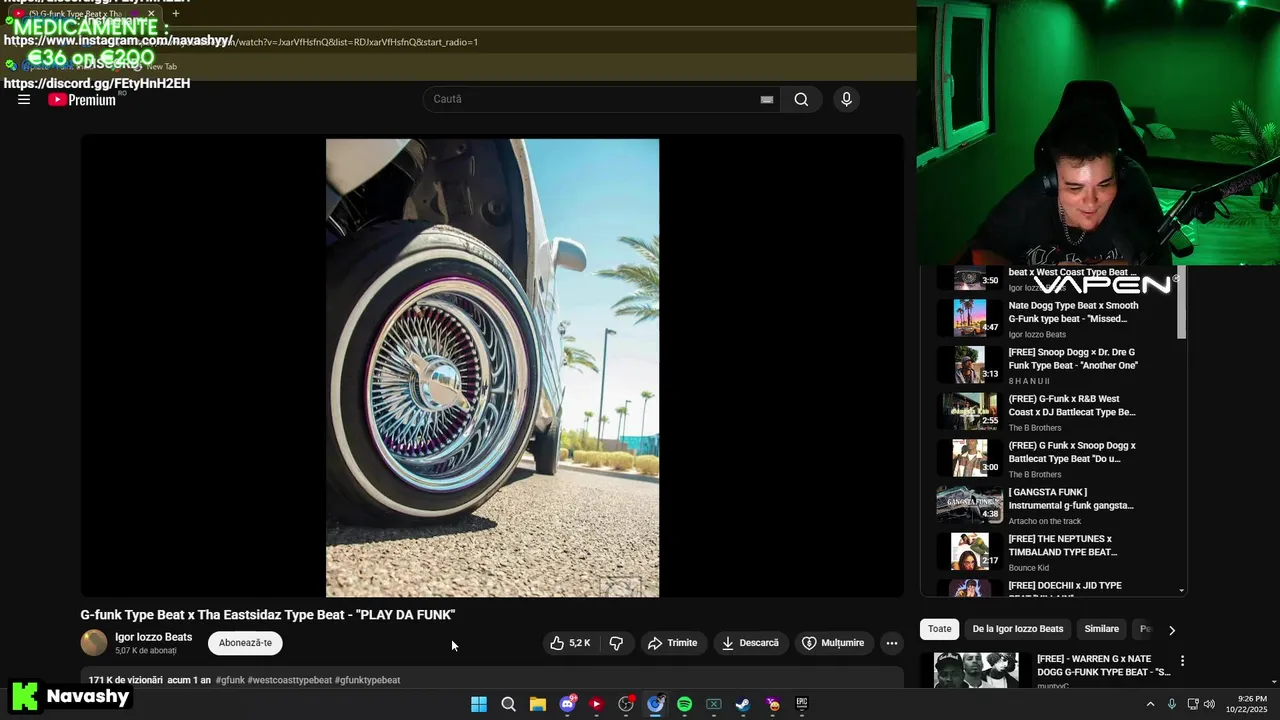Screen dimensions: 1280x720
Task: Open Igor Iozzo Beats channel avatar
Action: (94, 643)
